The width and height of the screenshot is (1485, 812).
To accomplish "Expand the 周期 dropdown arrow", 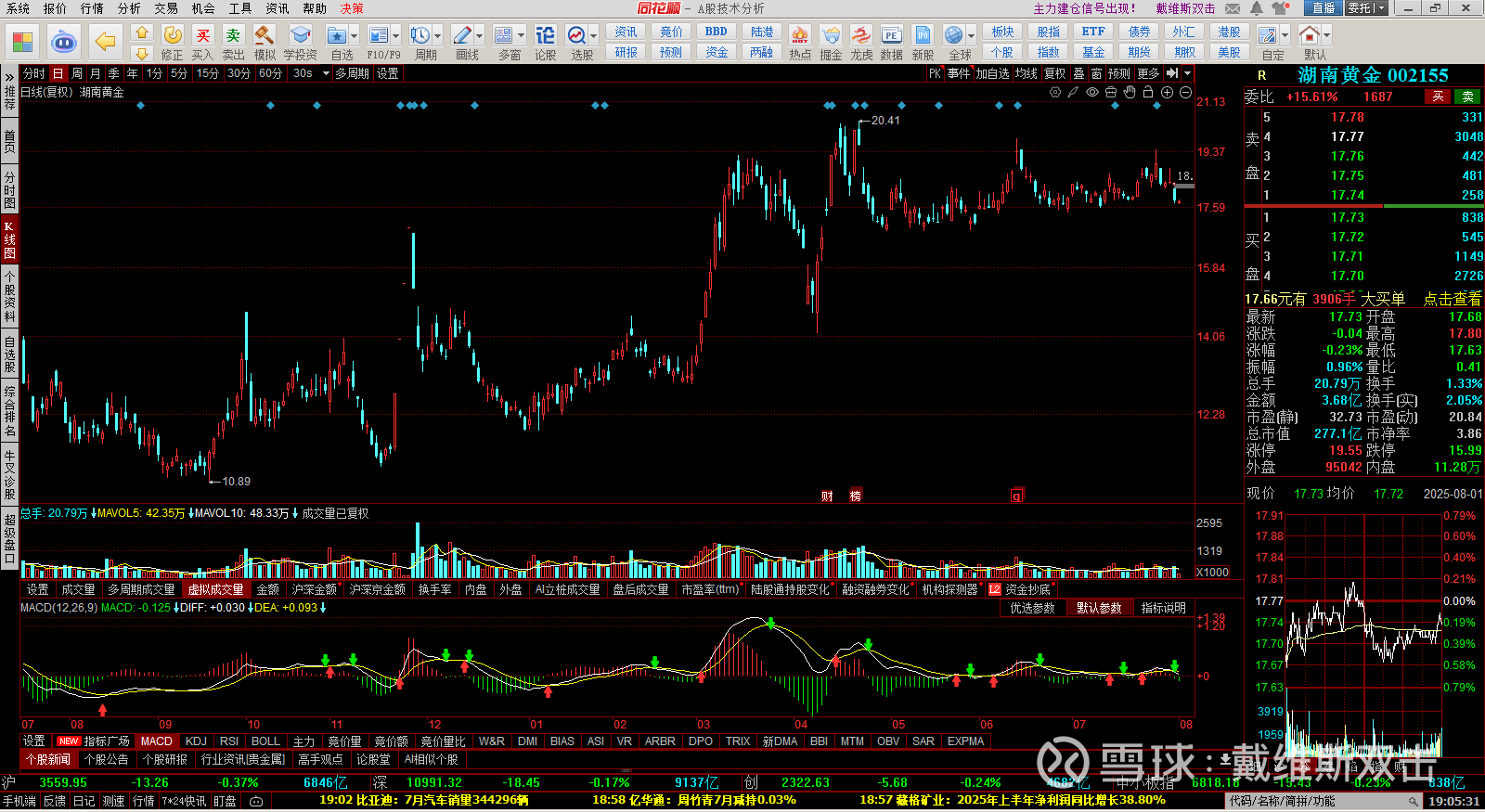I will pos(437,36).
